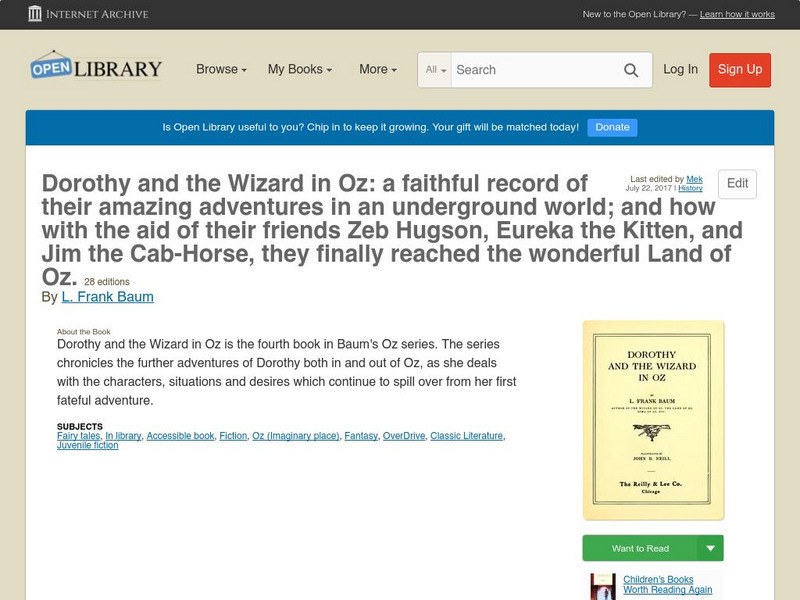Viewport: 800px width, 600px height.
Task: Click the July 22, 2017 edit date
Action: [648, 188]
